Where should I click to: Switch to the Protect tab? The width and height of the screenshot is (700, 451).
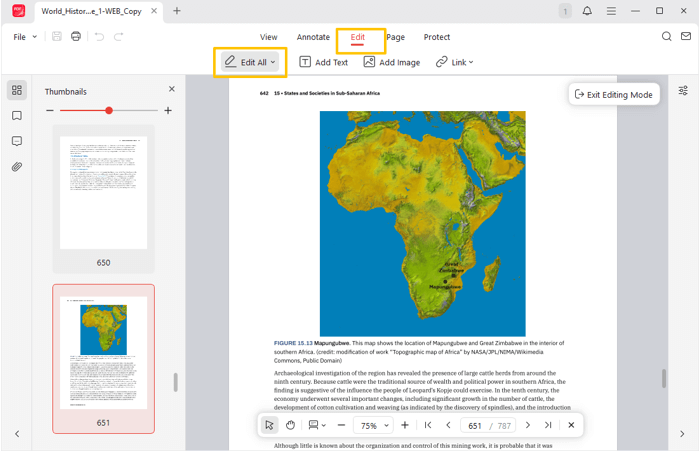click(437, 37)
